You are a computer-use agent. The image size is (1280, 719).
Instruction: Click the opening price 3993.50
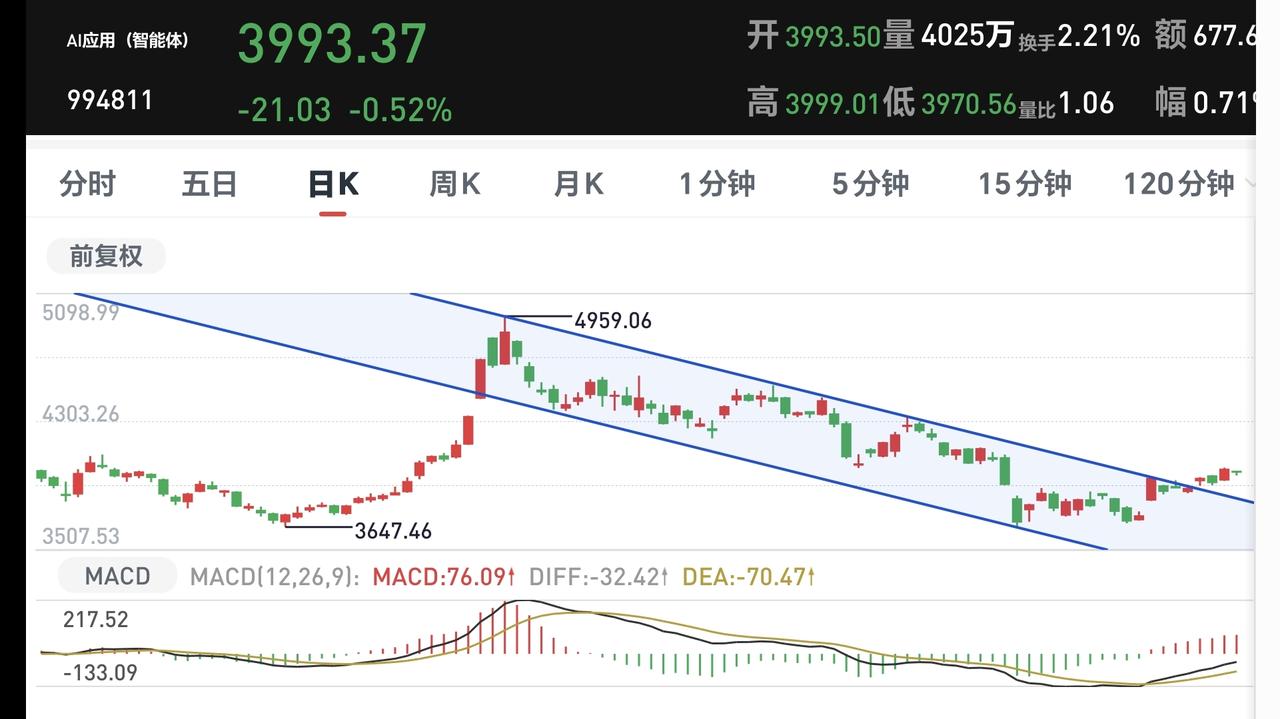(832, 37)
